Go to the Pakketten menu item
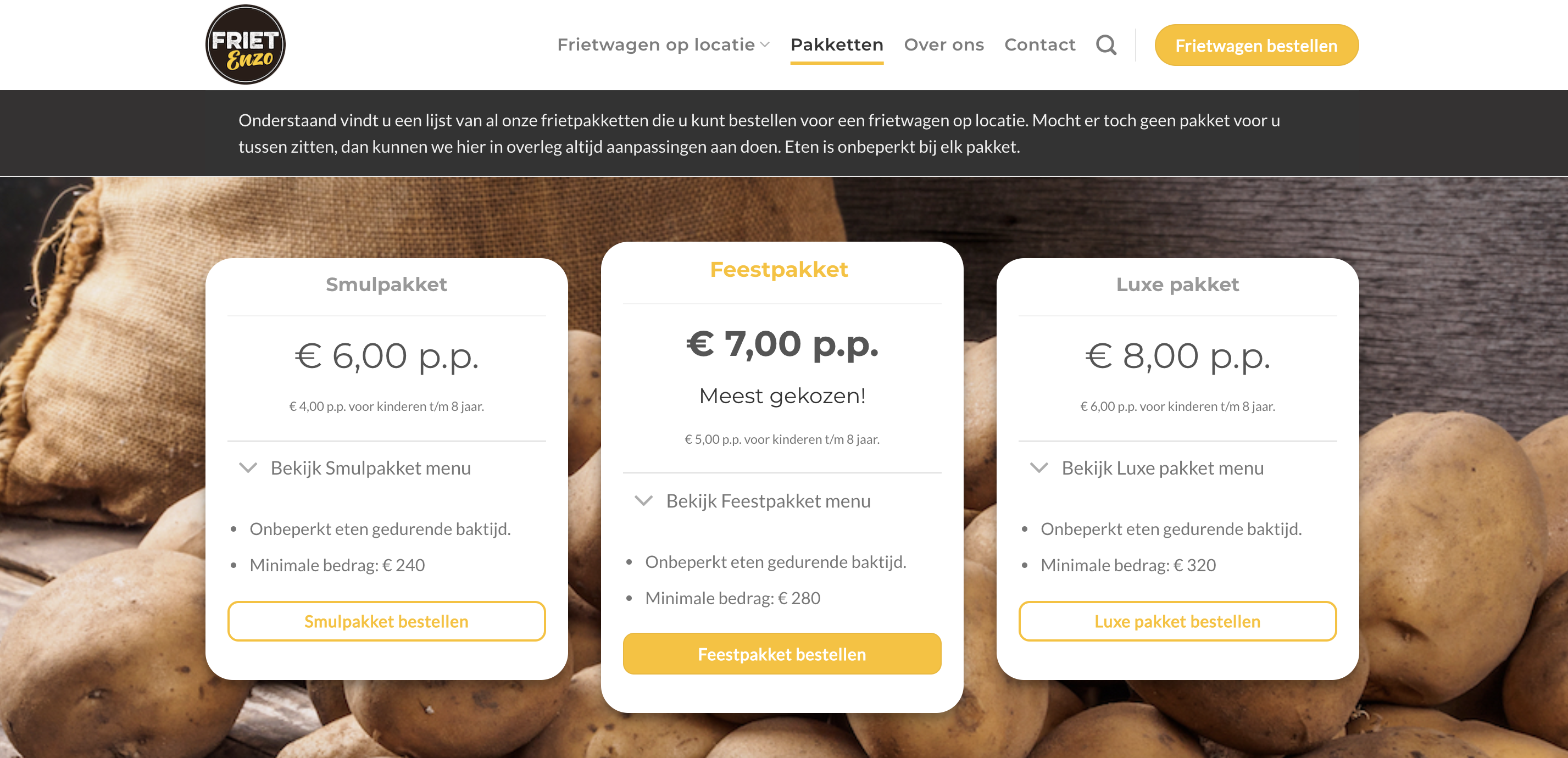The image size is (1568, 758). [x=836, y=45]
